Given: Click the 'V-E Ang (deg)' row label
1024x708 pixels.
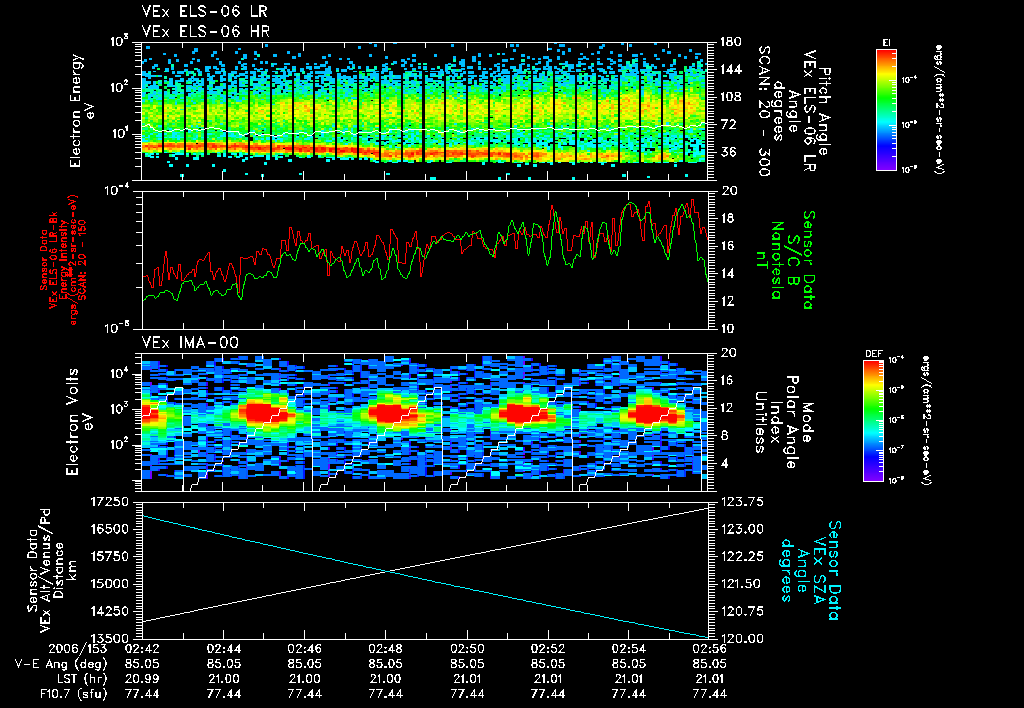Looking at the screenshot, I should [x=61, y=664].
